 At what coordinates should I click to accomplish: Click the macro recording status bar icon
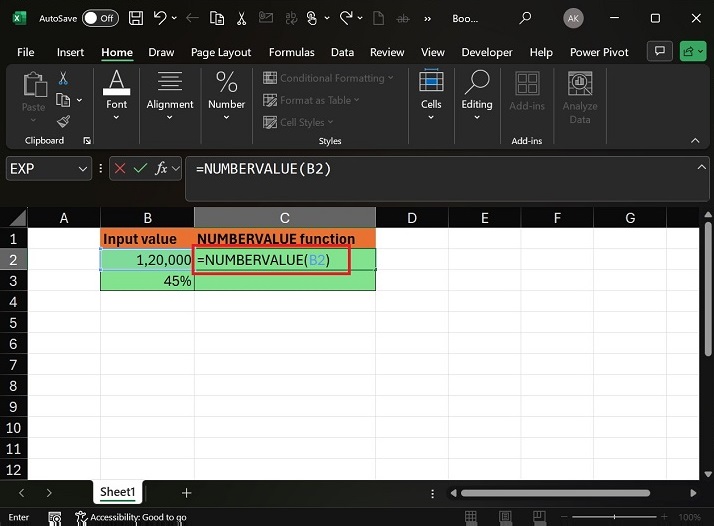(x=55, y=518)
